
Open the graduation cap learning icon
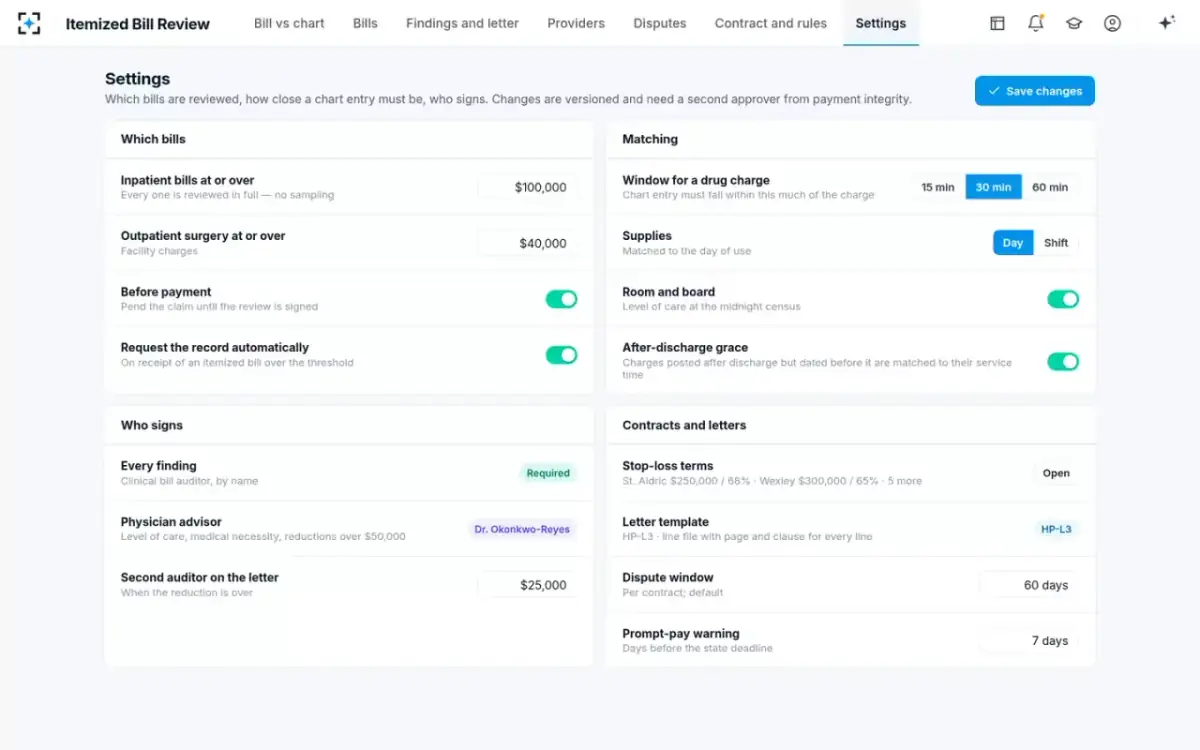[1074, 23]
